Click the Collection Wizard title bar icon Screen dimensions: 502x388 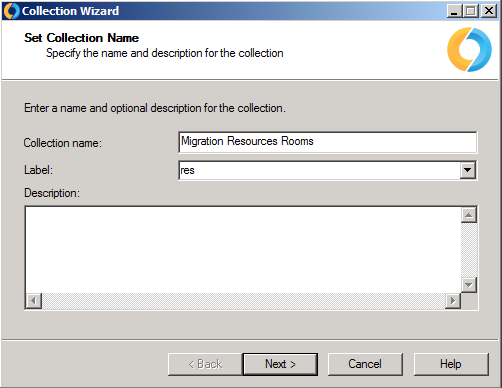click(11, 11)
